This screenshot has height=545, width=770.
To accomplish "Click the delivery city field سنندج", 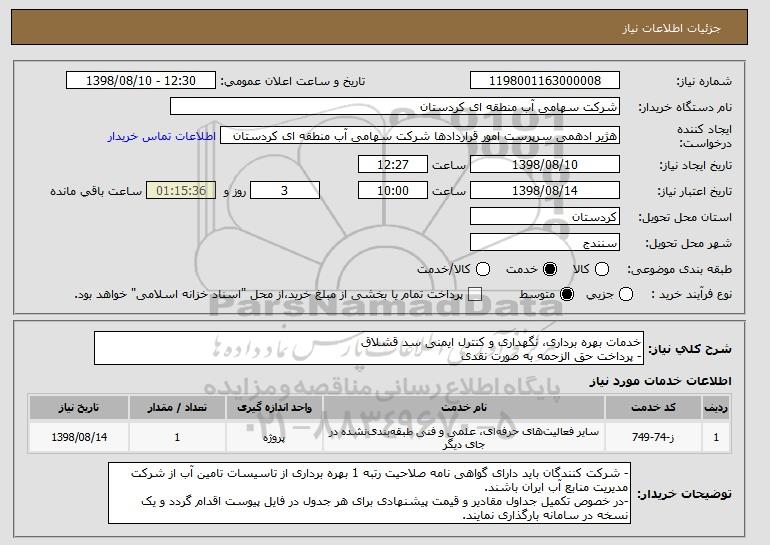I will (x=545, y=243).
